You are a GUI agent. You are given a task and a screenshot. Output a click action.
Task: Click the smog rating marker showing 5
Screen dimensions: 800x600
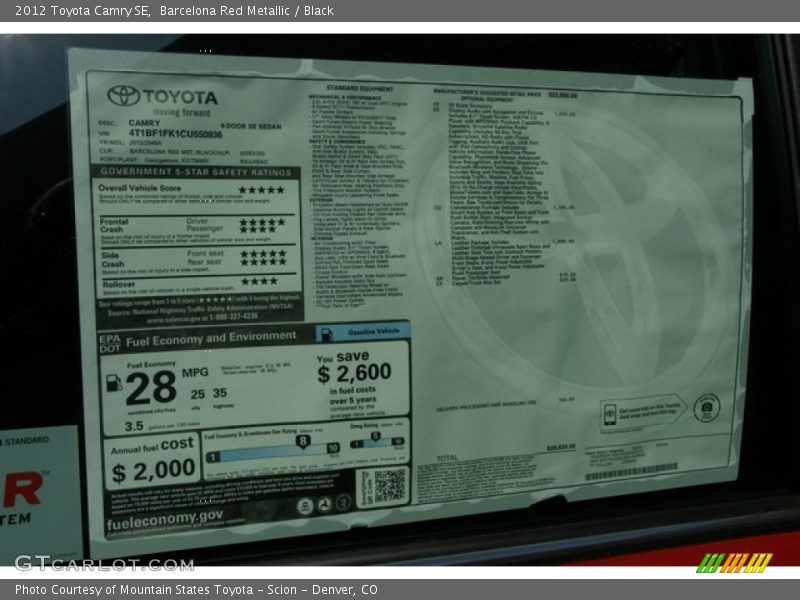[x=376, y=436]
